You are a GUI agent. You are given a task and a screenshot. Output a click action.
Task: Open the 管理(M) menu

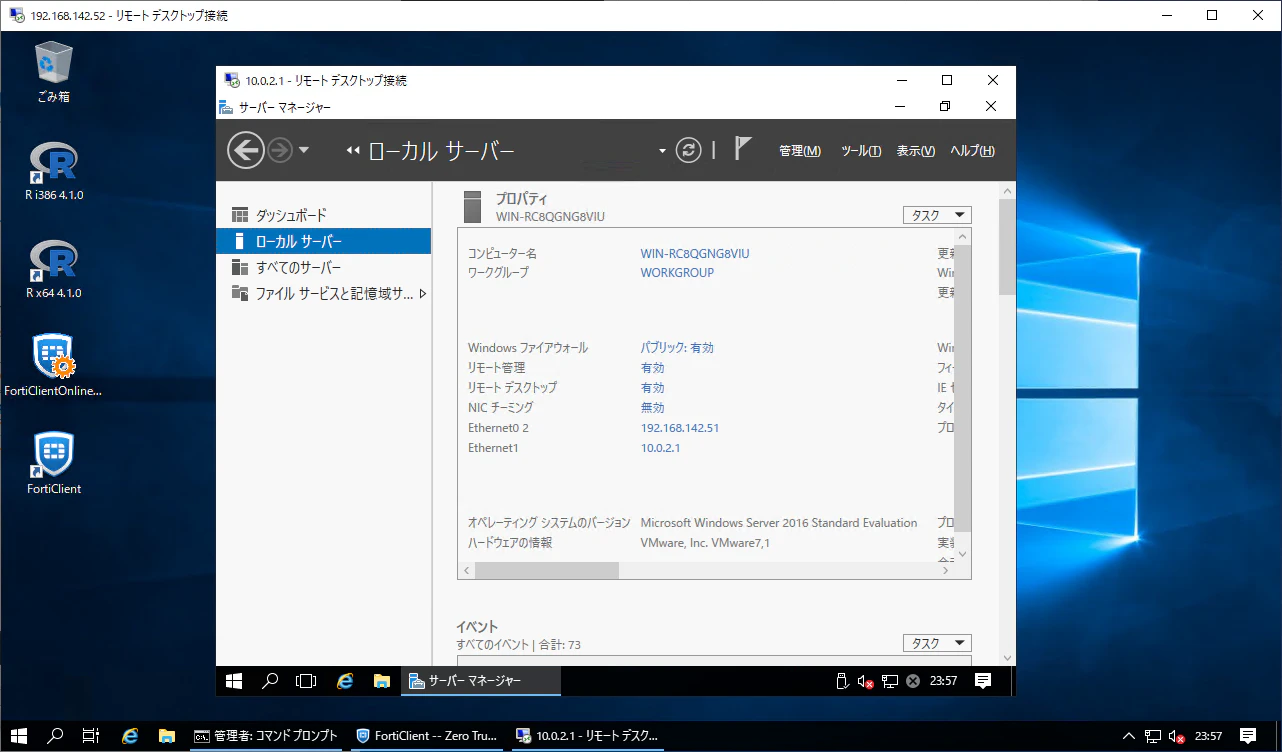tap(800, 151)
